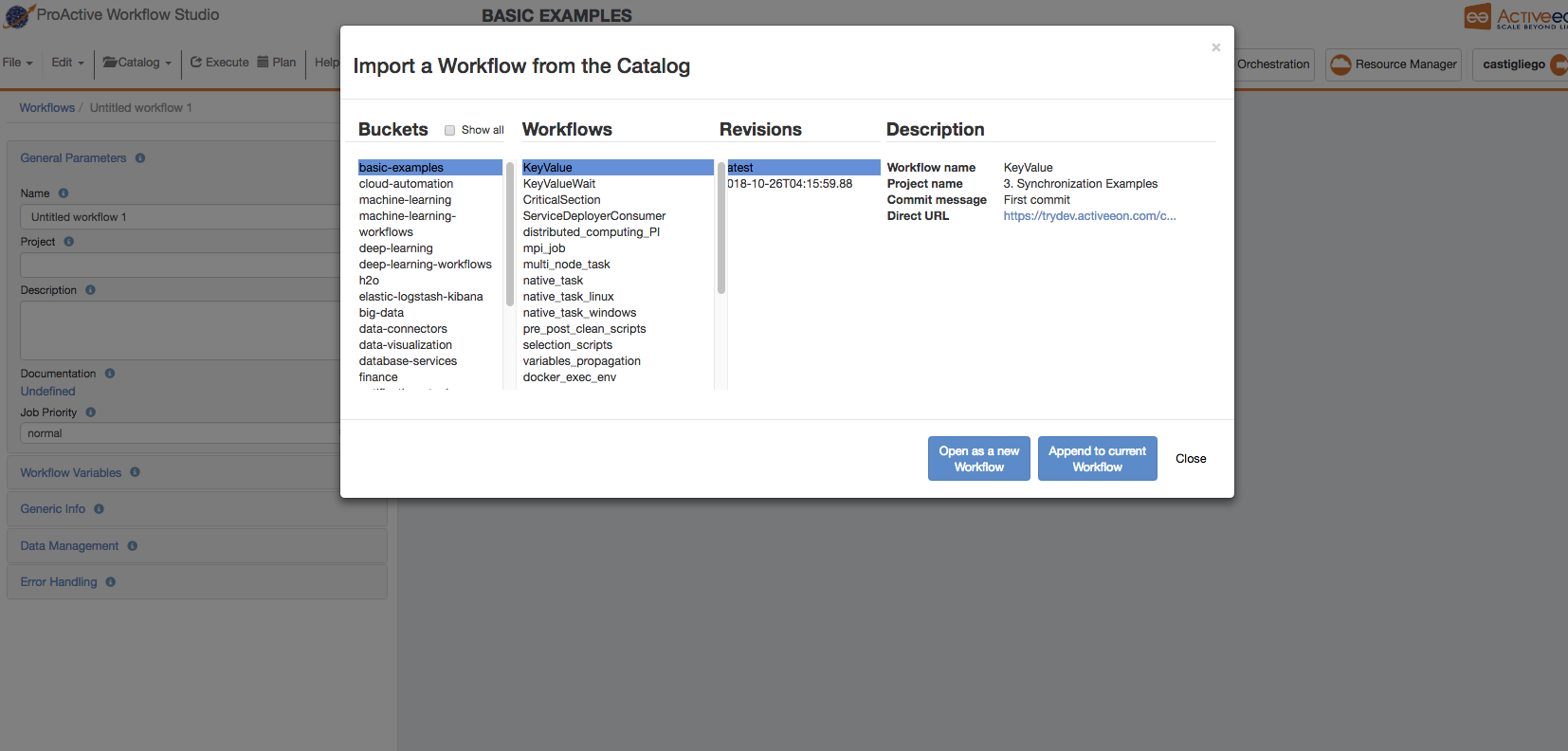This screenshot has height=751, width=1568.
Task: Click the ProActive Workflow Studio logo icon
Action: click(18, 16)
